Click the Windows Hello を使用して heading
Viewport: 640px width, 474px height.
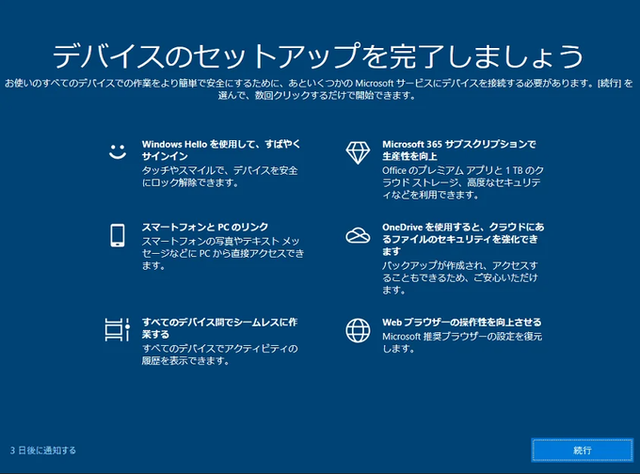point(221,150)
